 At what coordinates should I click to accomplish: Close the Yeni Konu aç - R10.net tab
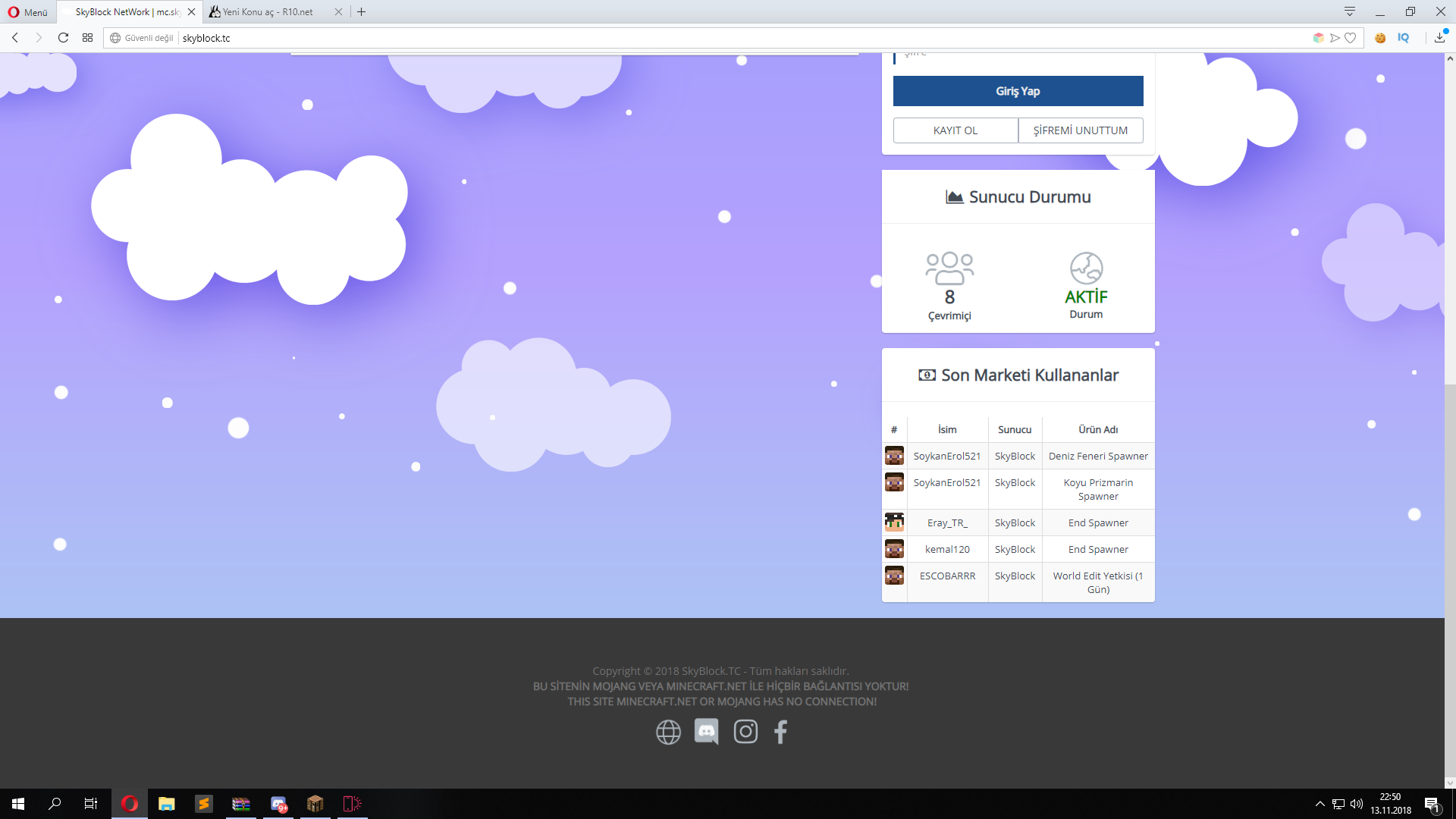click(338, 12)
